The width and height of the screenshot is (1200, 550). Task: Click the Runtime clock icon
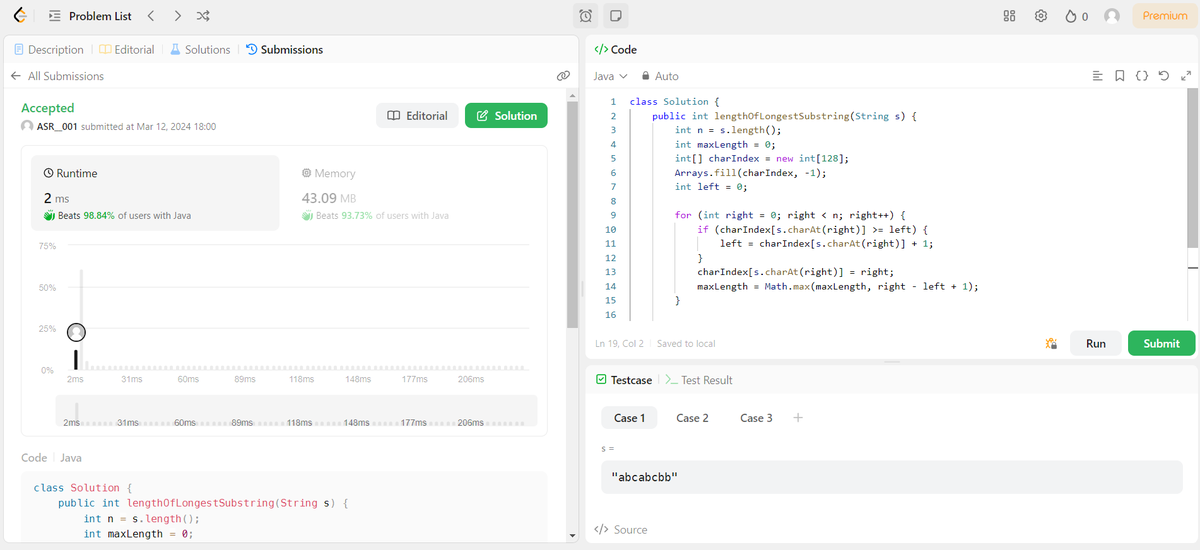[48, 173]
